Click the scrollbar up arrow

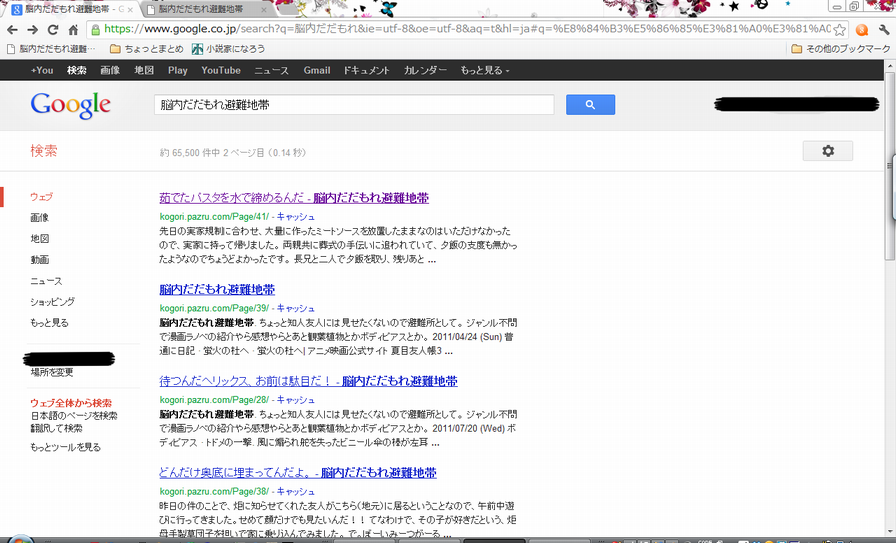pyautogui.click(x=890, y=66)
